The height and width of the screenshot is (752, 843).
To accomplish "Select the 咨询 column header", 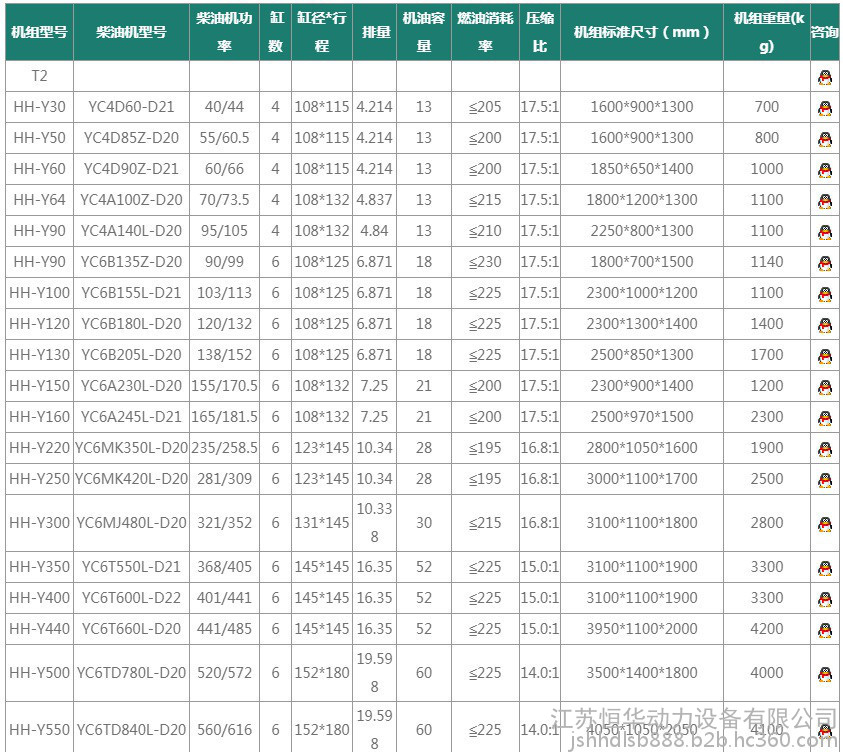I will [x=825, y=32].
